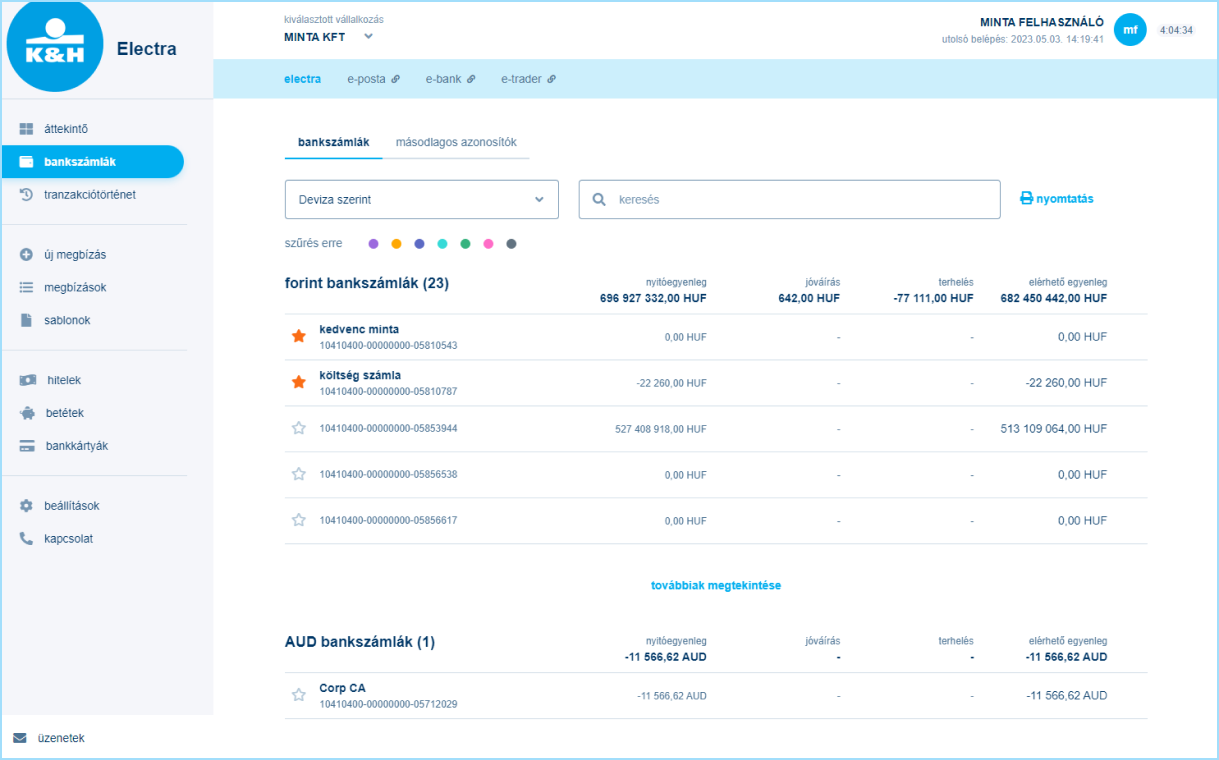Open áttekintő dashboard icon in sidebar
This screenshot has width=1219, height=760.
(x=27, y=129)
